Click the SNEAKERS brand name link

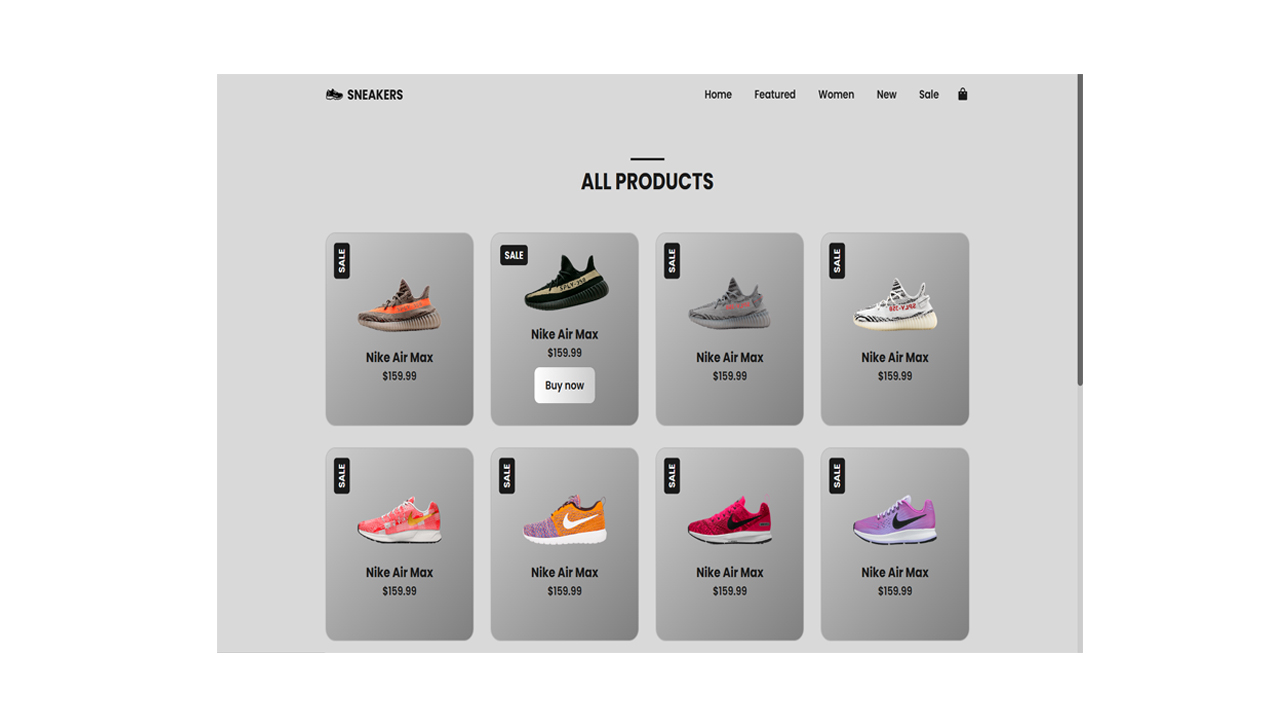[375, 95]
